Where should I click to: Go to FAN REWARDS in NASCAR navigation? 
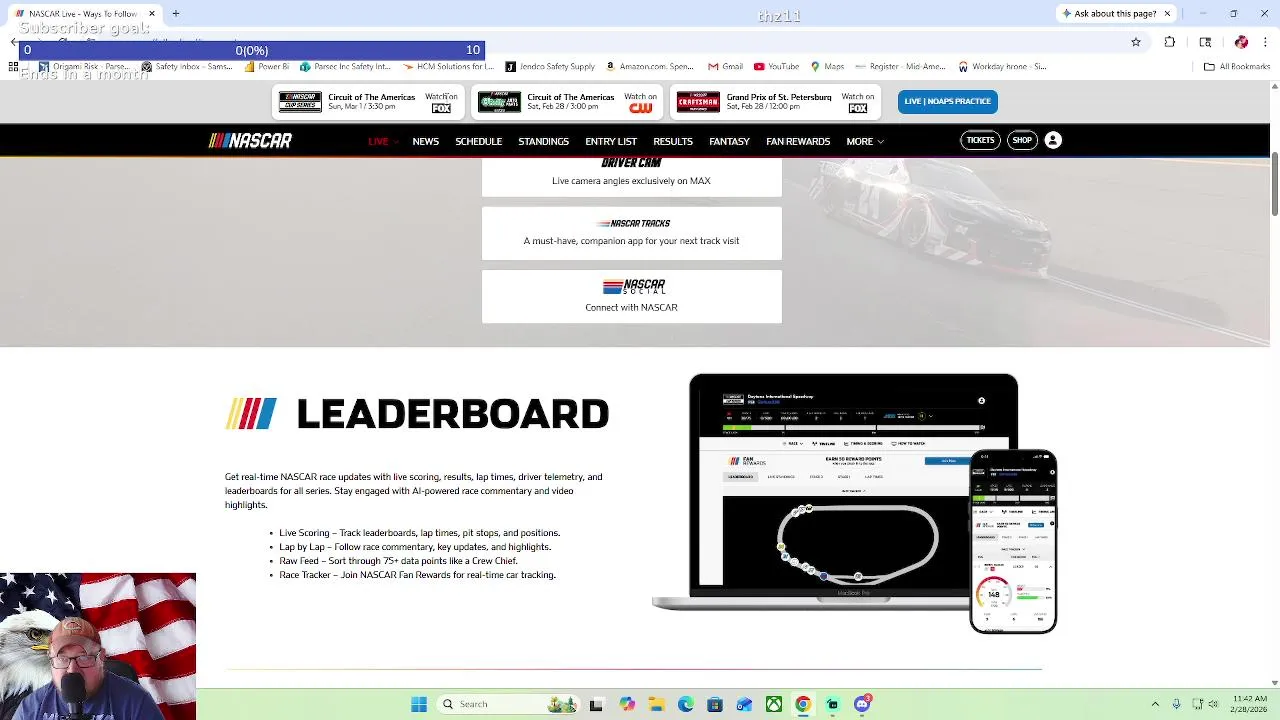tap(798, 142)
